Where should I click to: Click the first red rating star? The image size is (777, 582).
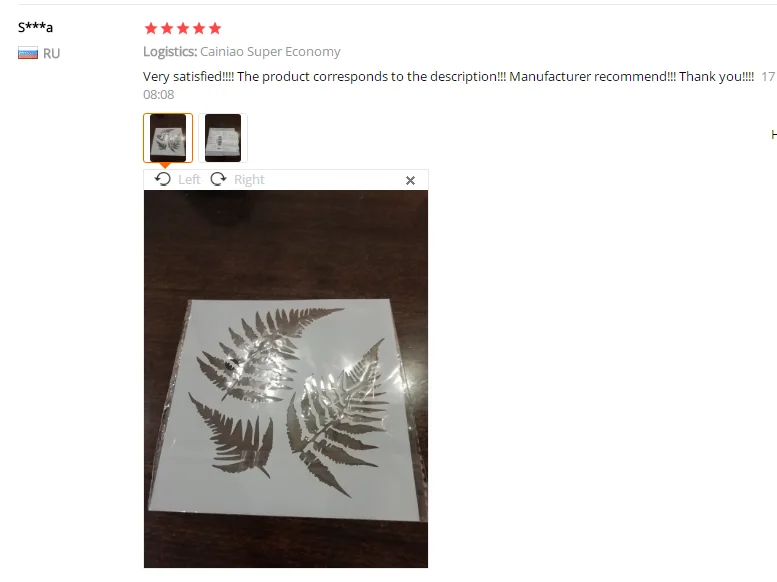point(151,28)
